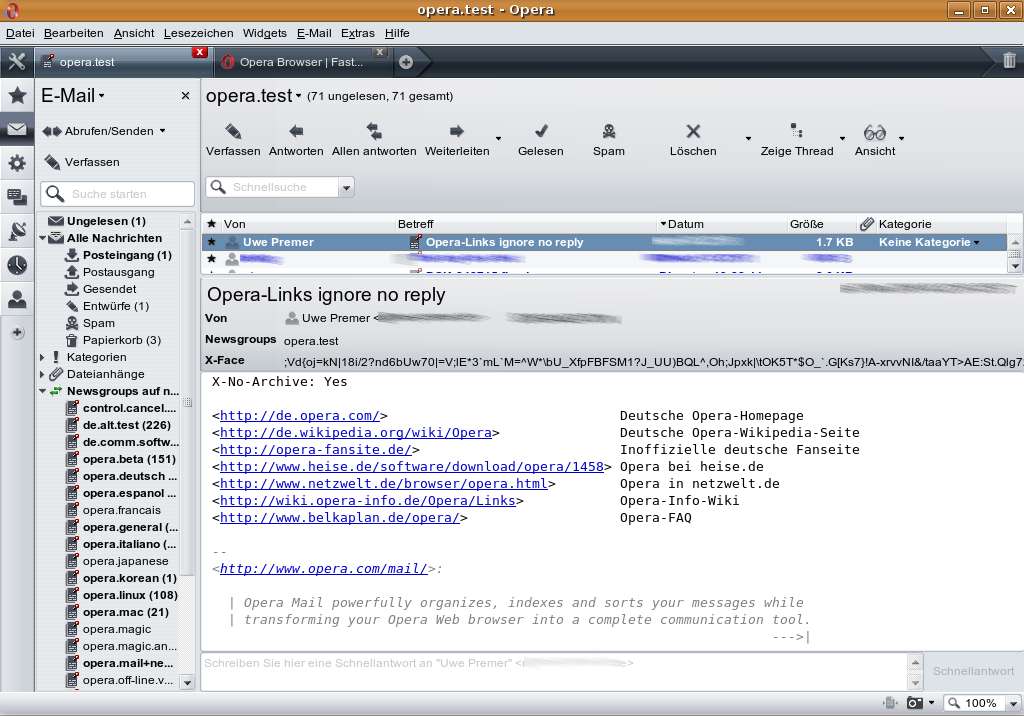Expand the Kategorien tree node
The width and height of the screenshot is (1024, 716).
[x=43, y=357]
